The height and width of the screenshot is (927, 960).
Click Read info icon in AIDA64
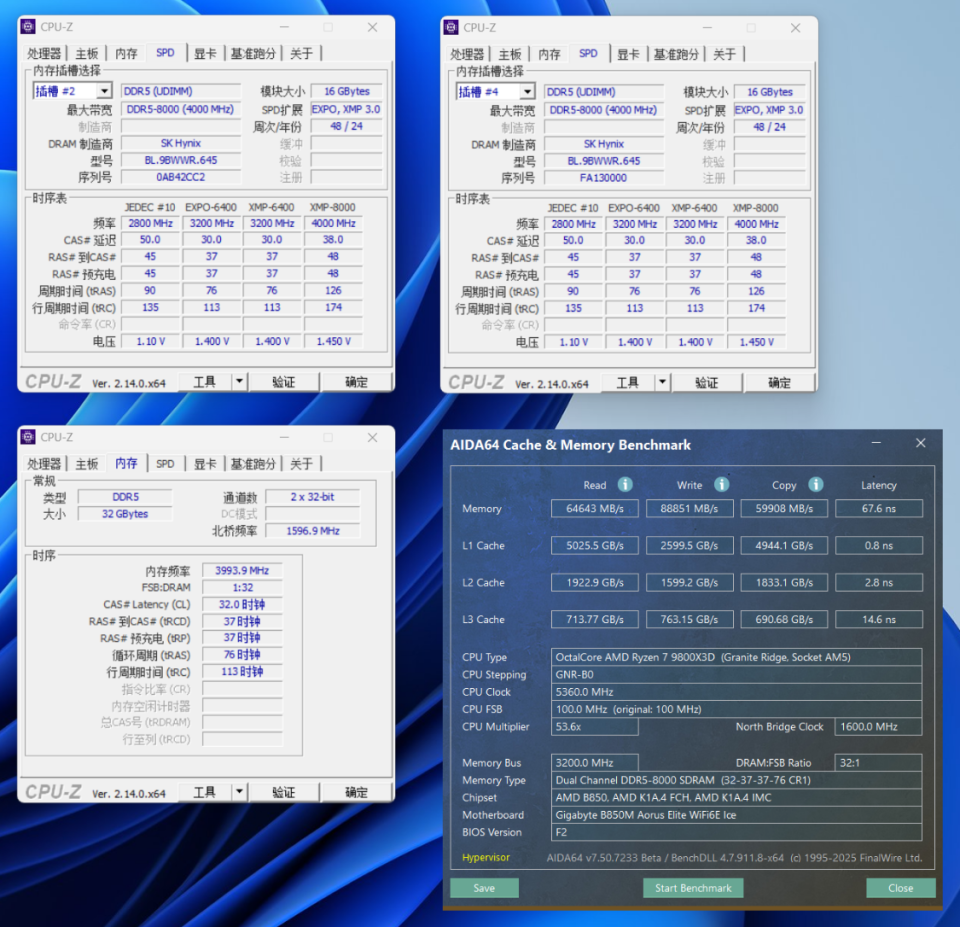624,484
